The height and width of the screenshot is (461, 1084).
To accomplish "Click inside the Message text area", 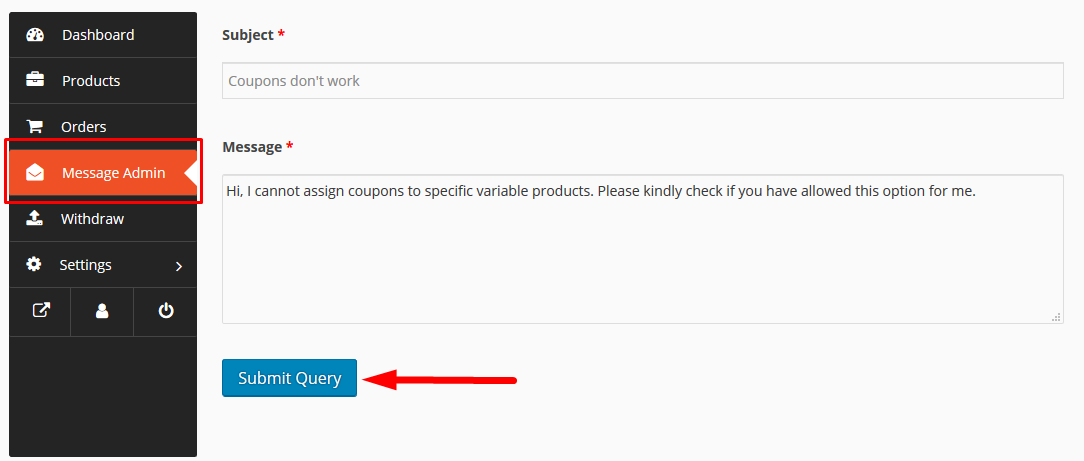I will 642,249.
